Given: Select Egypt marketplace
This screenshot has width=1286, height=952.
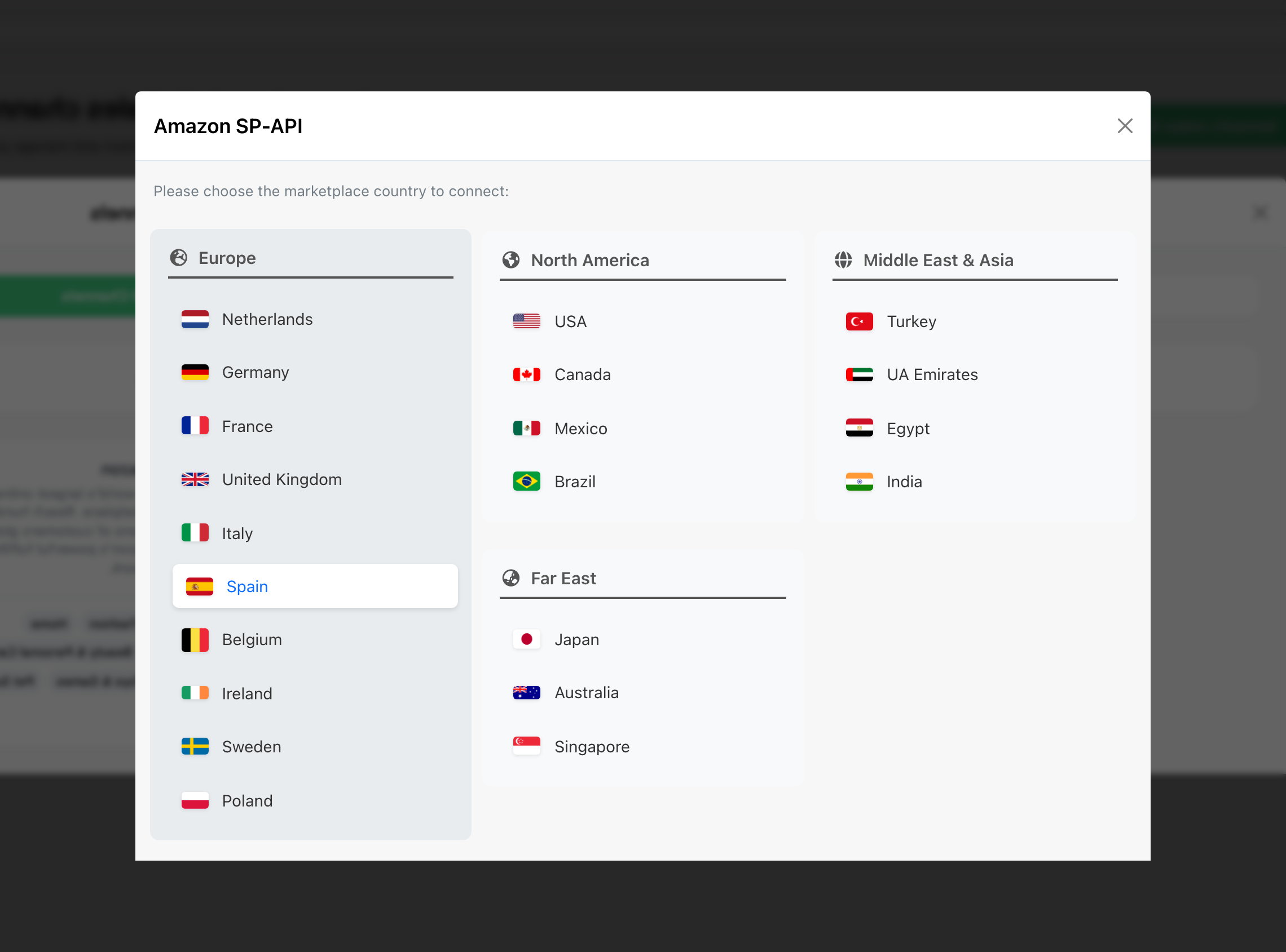Looking at the screenshot, I should [x=975, y=428].
